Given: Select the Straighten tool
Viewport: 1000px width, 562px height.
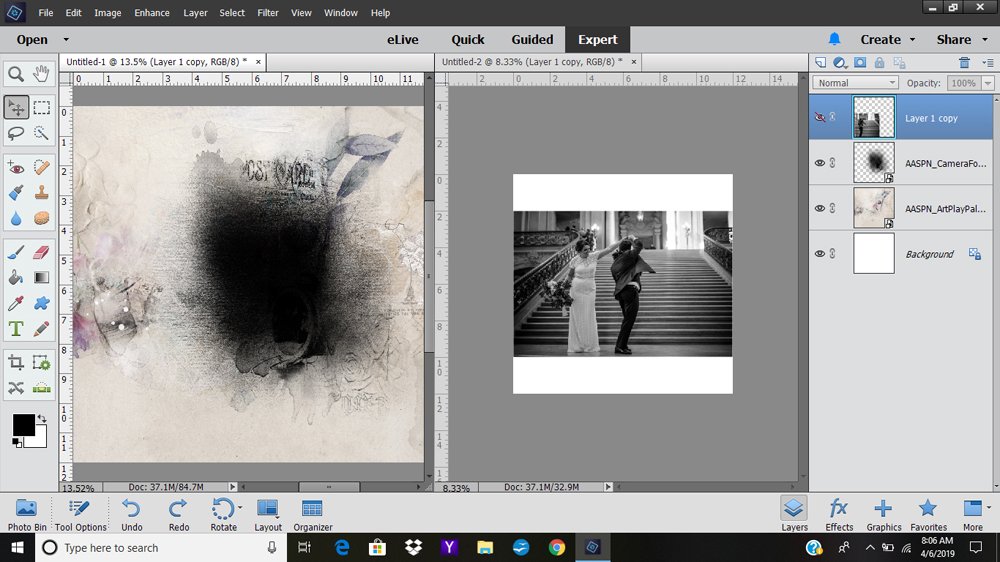Looking at the screenshot, I should [41, 388].
